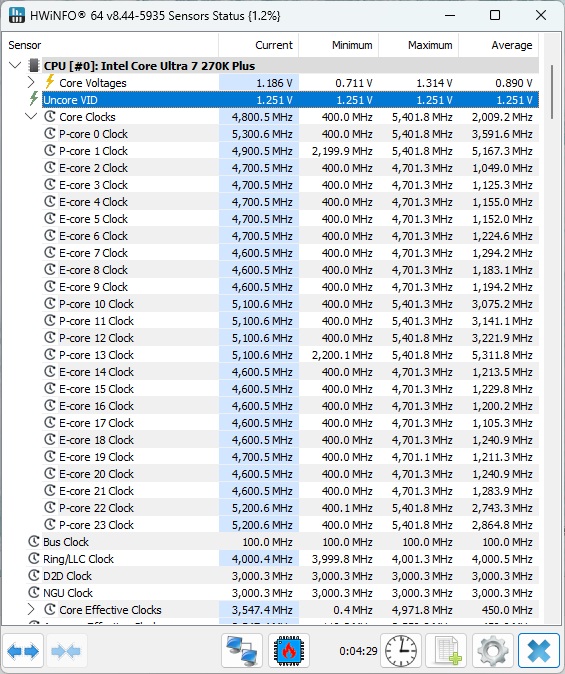Click the vertical scrollbar thumb
Screen dimensions: 565x674
click(x=553, y=92)
